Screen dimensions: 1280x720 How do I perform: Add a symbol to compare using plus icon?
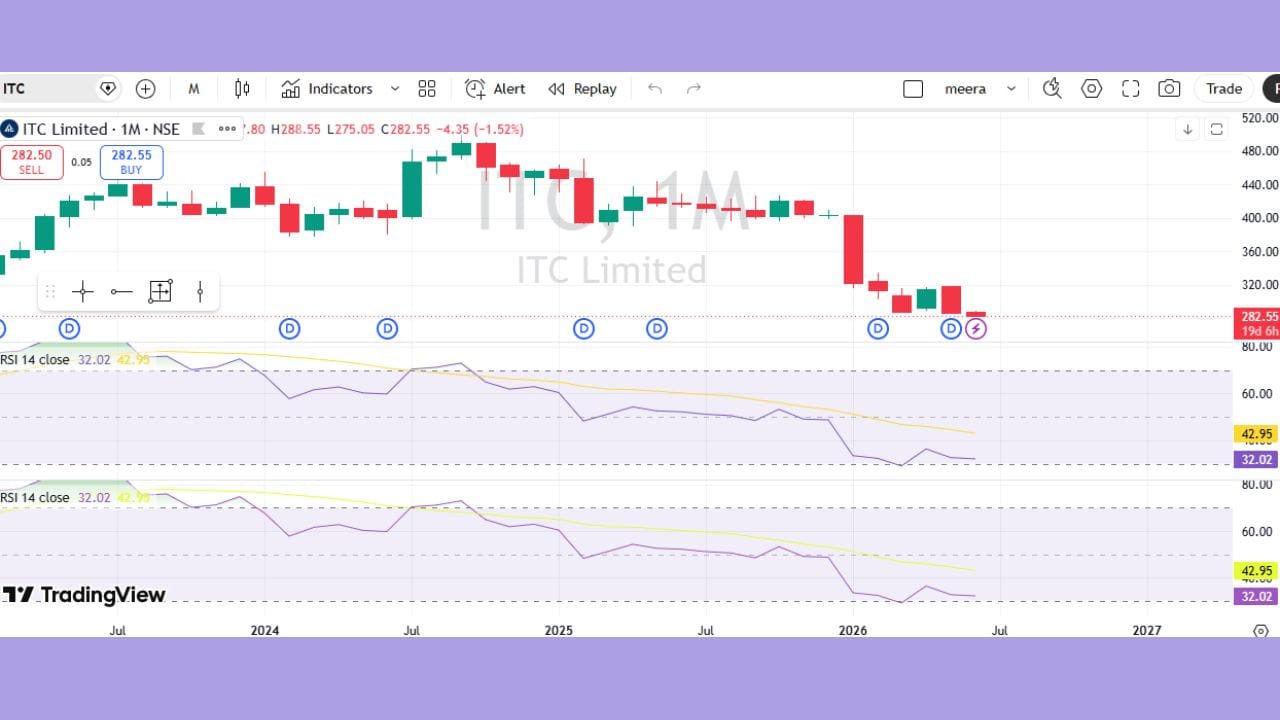[145, 89]
